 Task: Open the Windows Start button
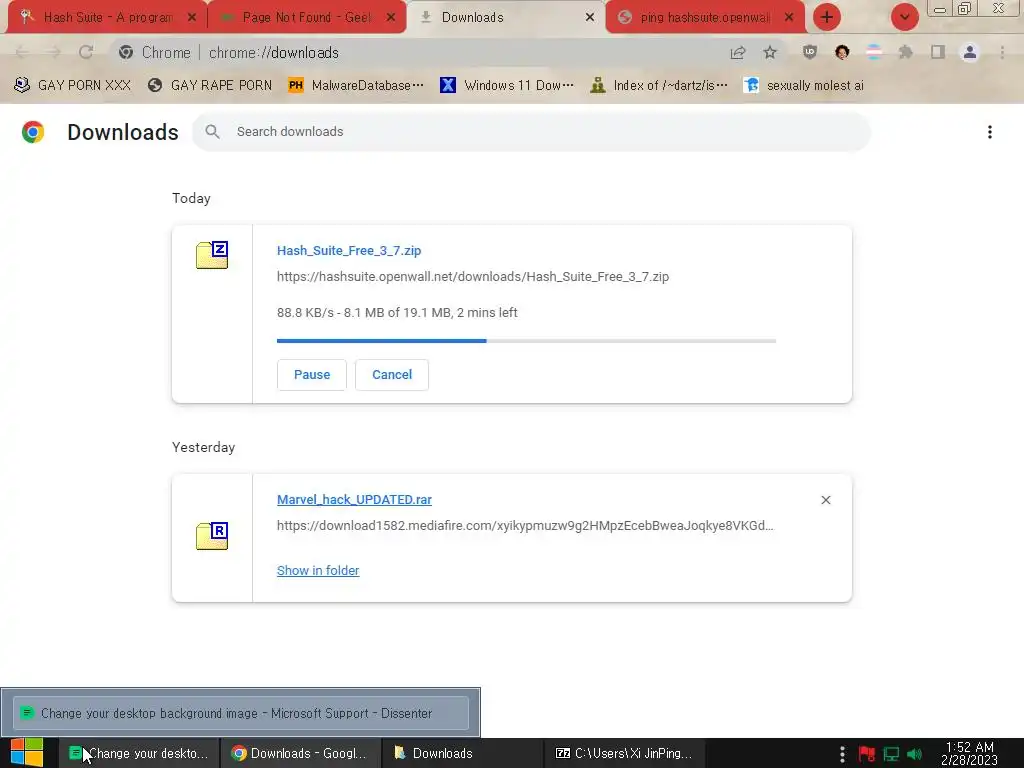coord(27,754)
